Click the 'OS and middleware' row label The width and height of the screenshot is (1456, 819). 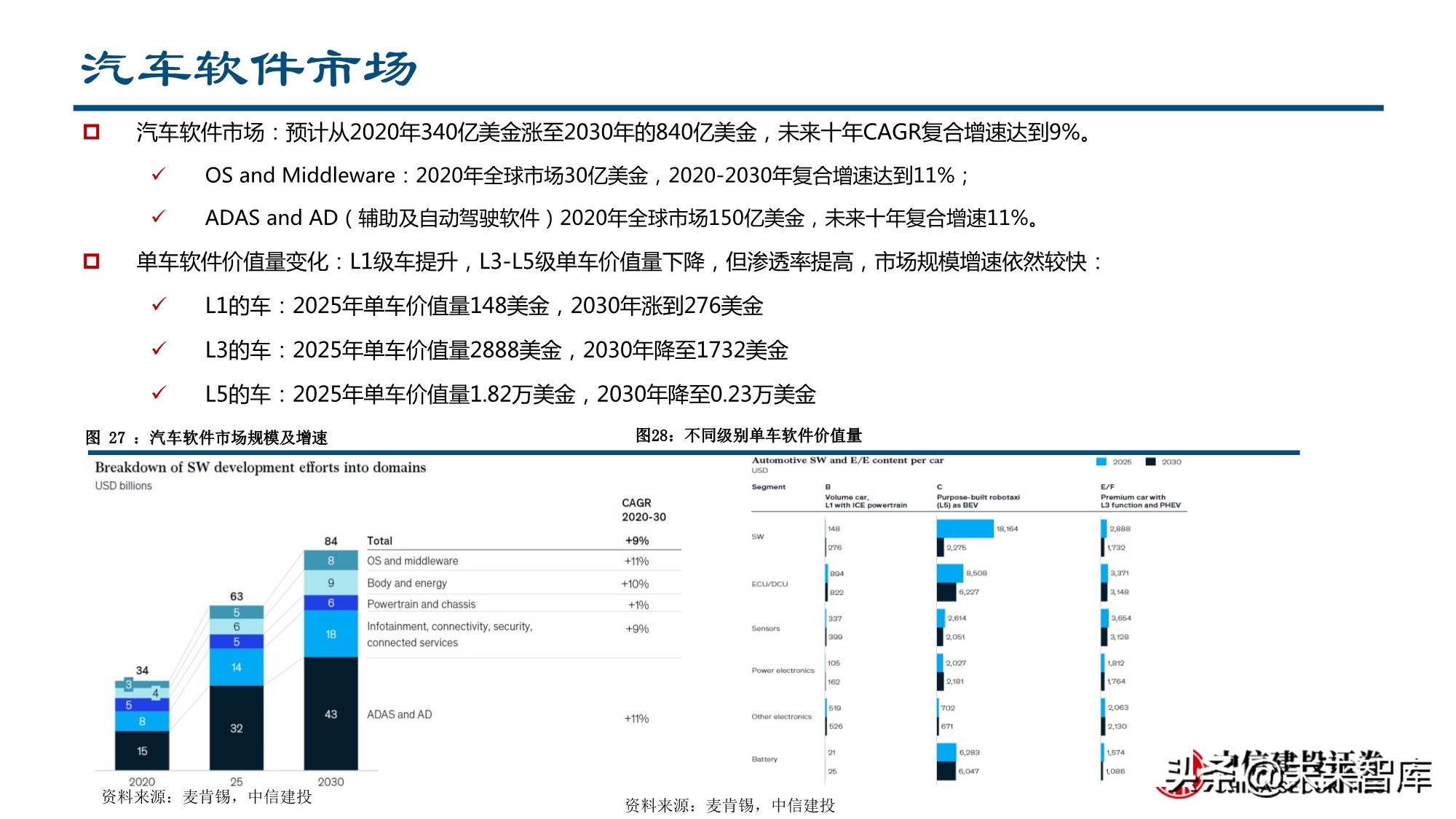pyautogui.click(x=413, y=561)
